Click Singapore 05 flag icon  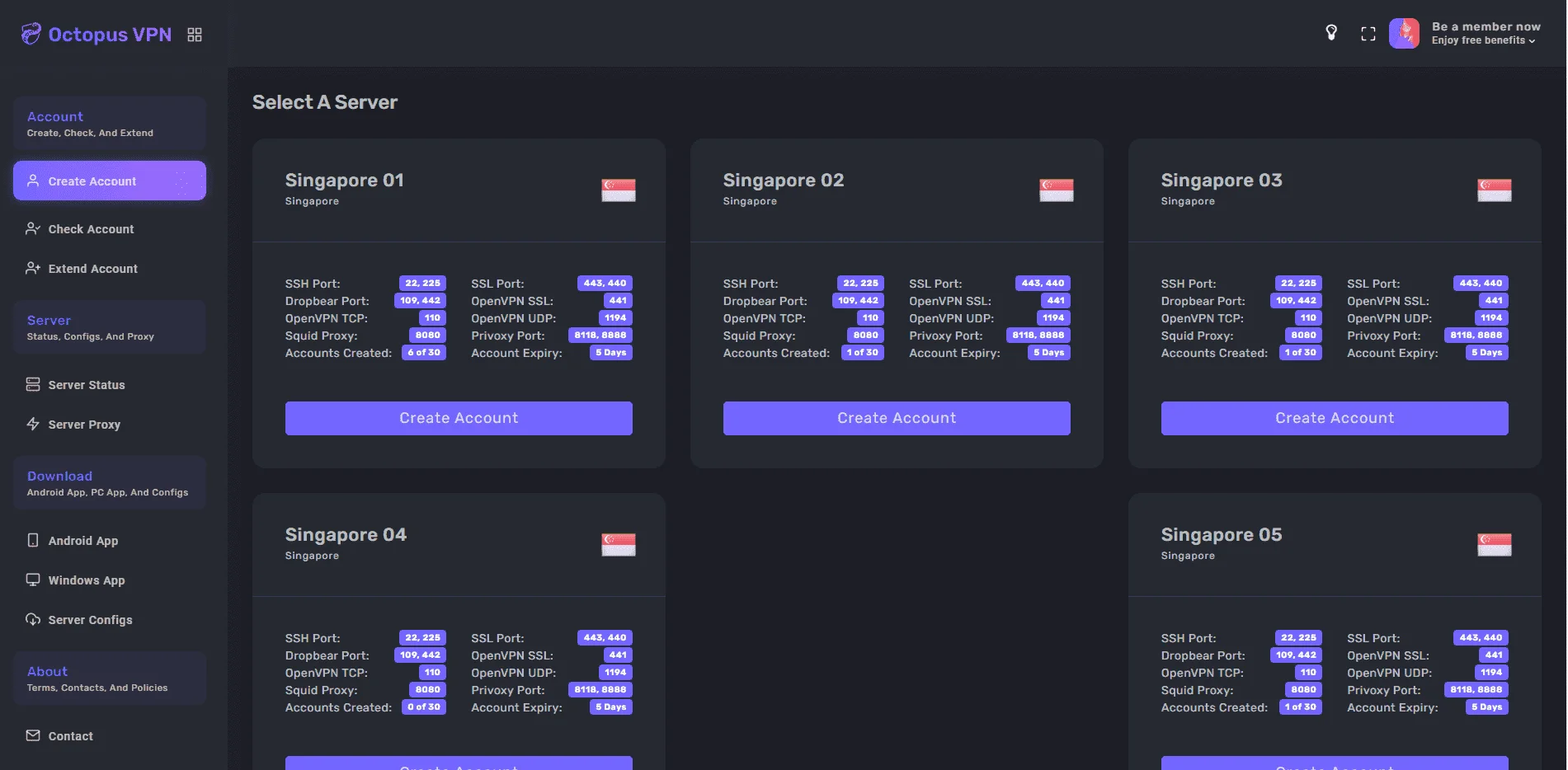[x=1495, y=545]
